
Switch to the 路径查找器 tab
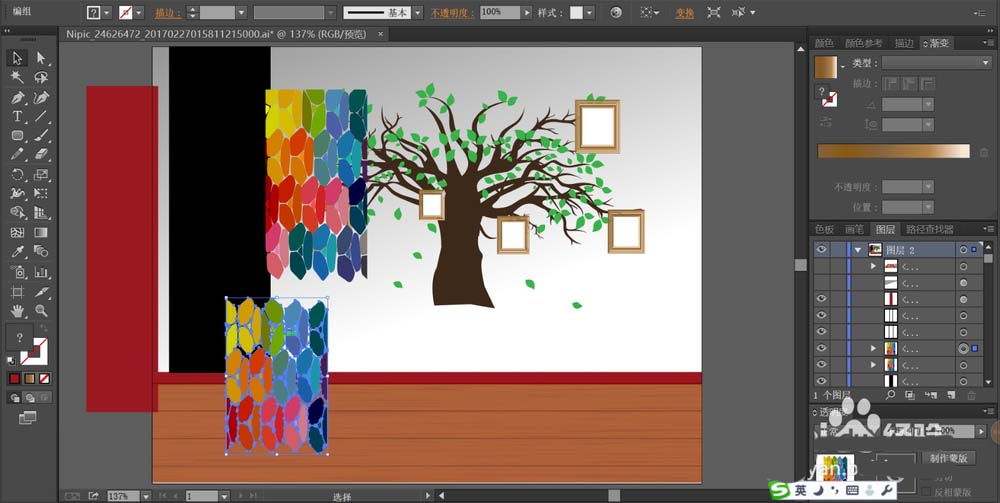(x=930, y=230)
